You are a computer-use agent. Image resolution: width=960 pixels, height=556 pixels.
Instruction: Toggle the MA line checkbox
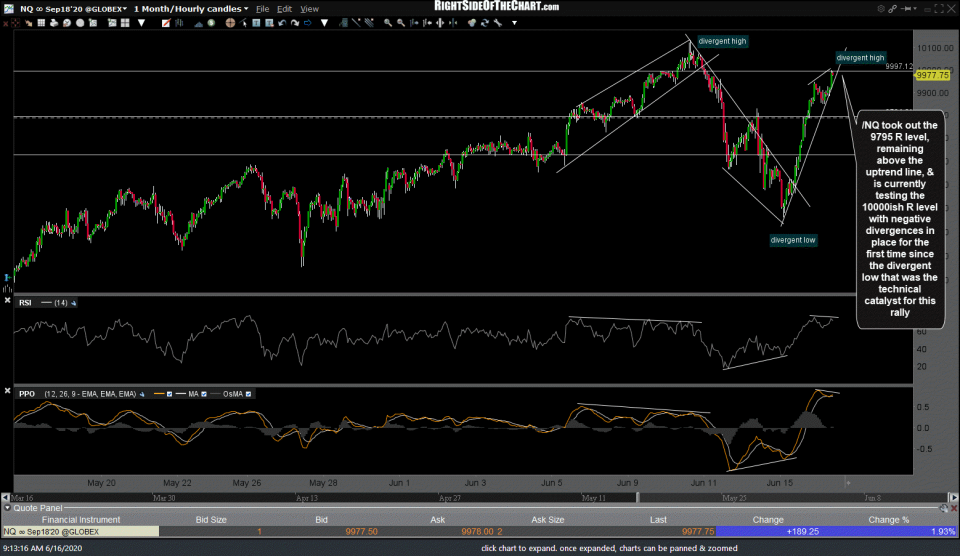(x=204, y=394)
